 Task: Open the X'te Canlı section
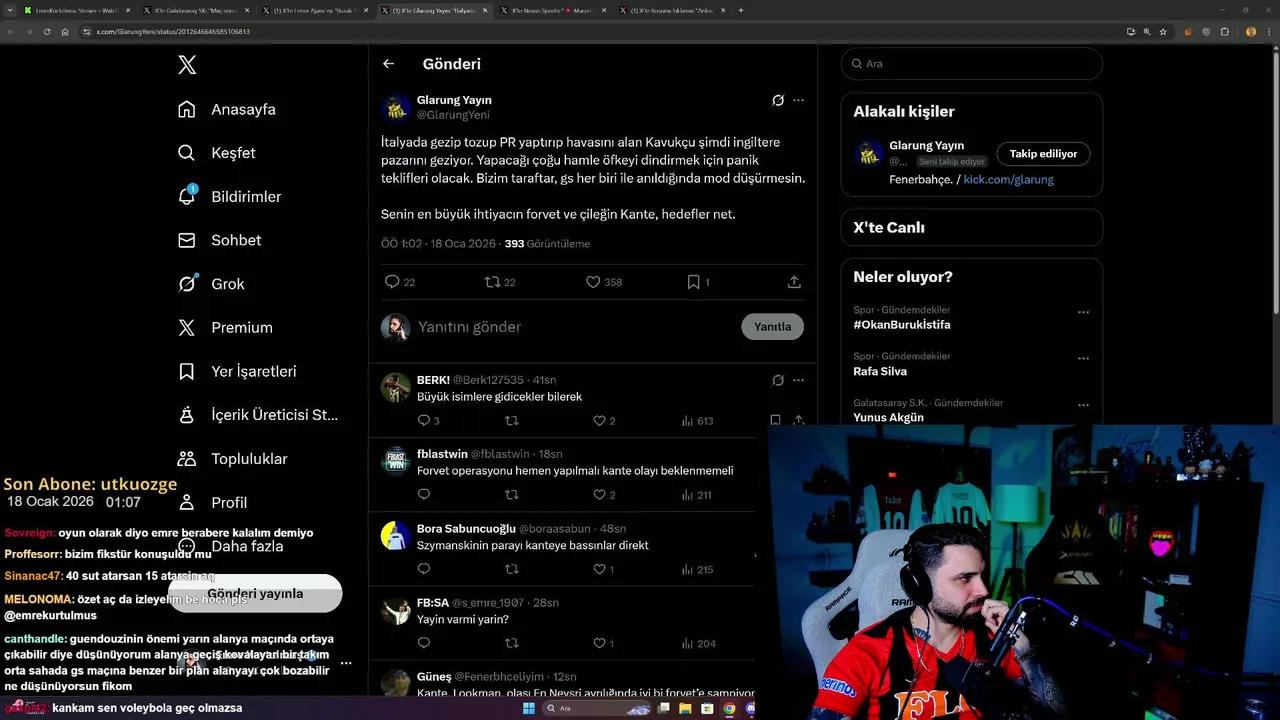(971, 227)
